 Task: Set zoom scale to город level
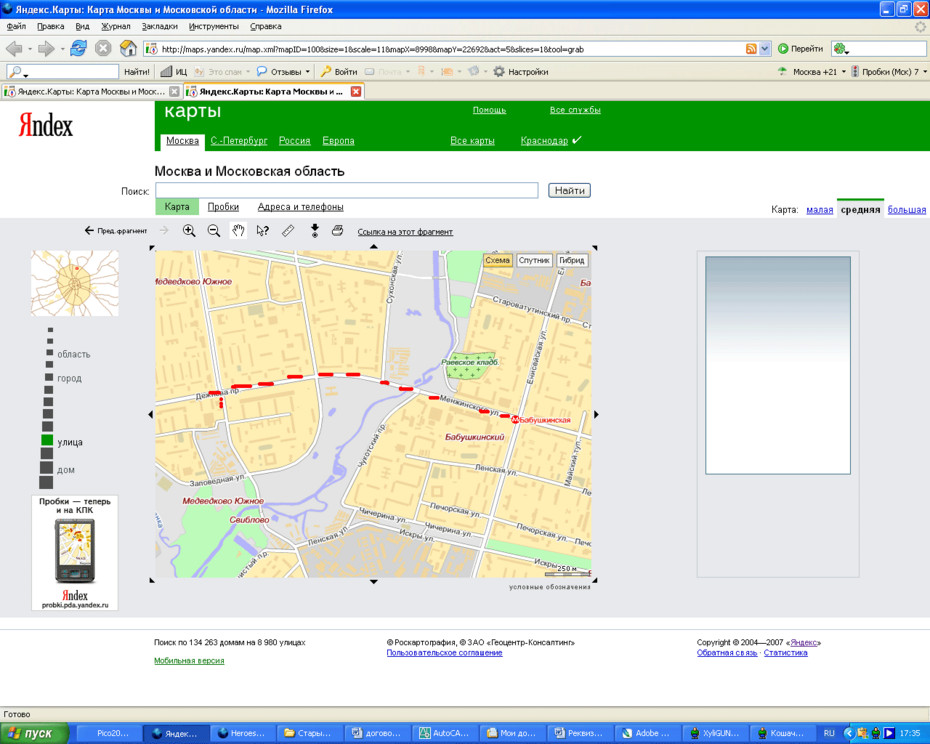coord(50,377)
